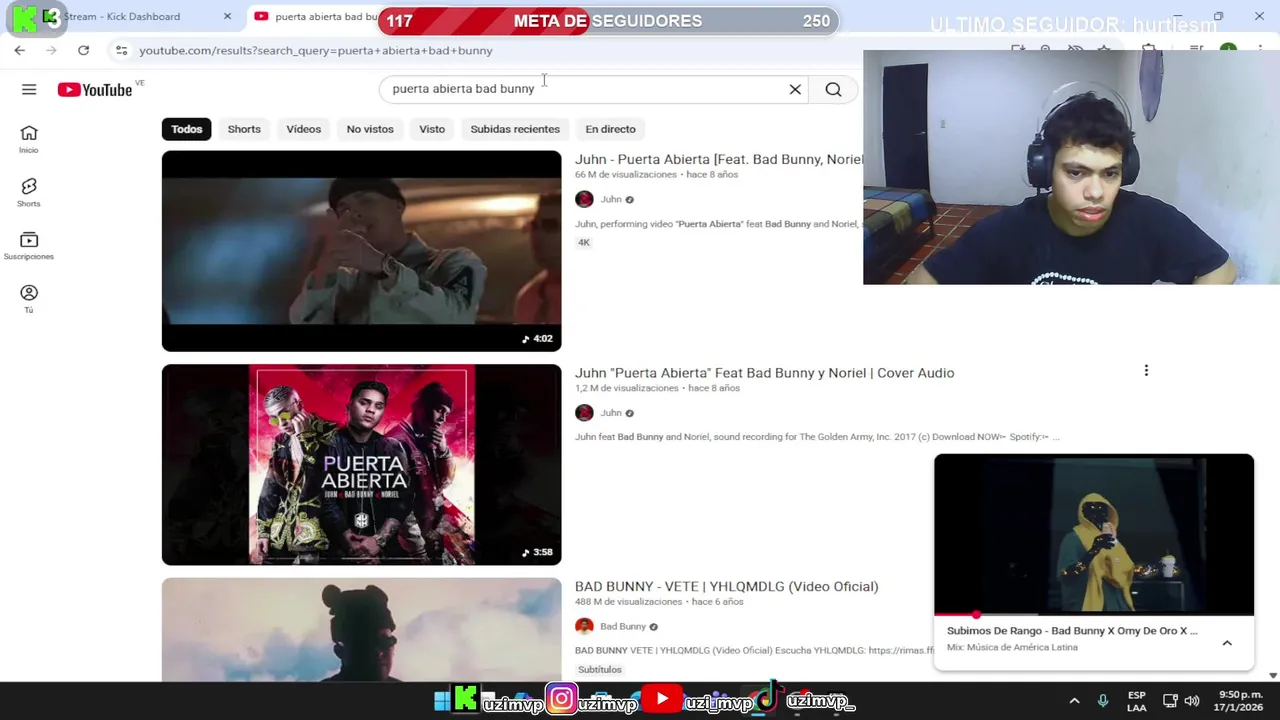
Task: Click 4K badge under first result
Action: click(x=584, y=243)
